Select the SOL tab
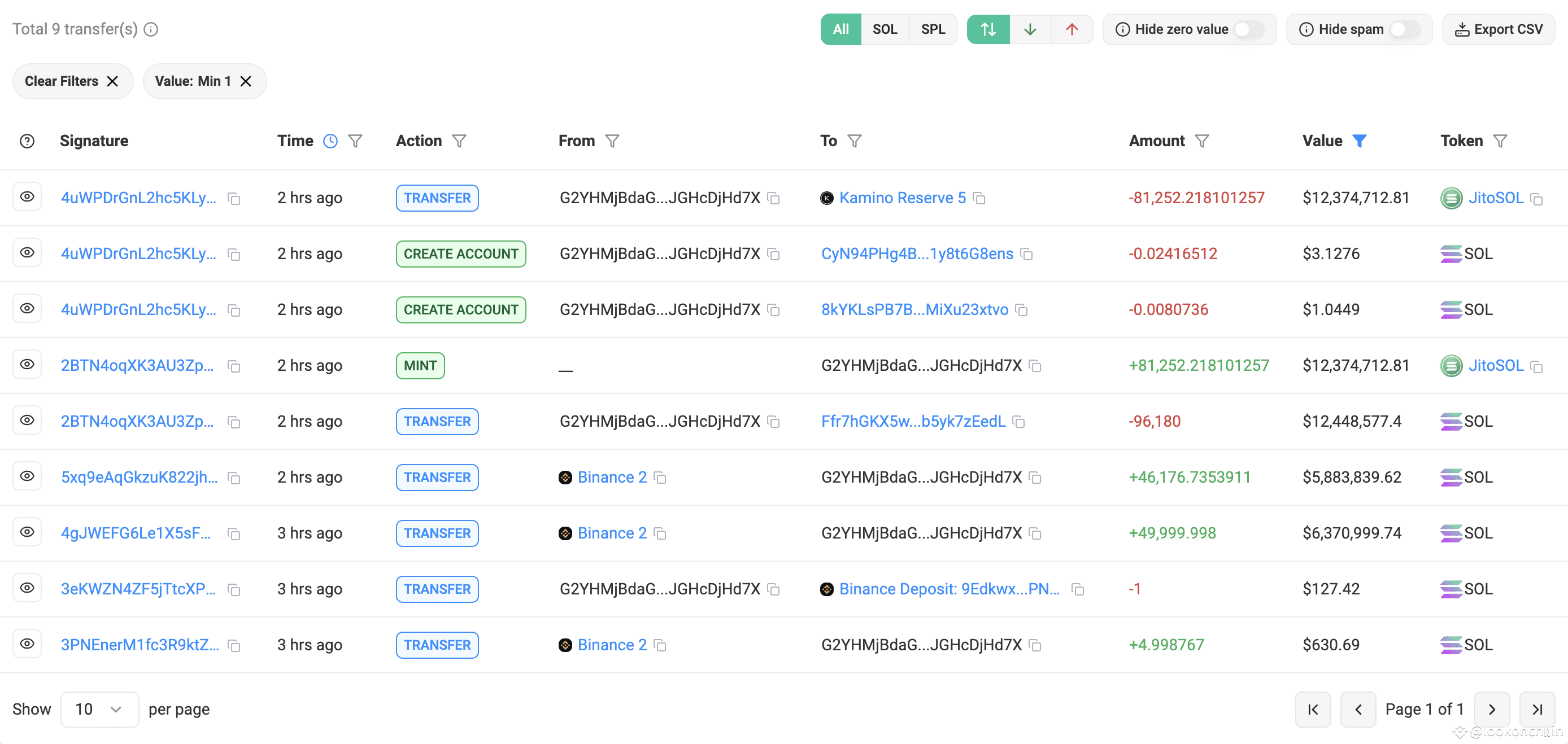The height and width of the screenshot is (744, 1568). click(885, 29)
